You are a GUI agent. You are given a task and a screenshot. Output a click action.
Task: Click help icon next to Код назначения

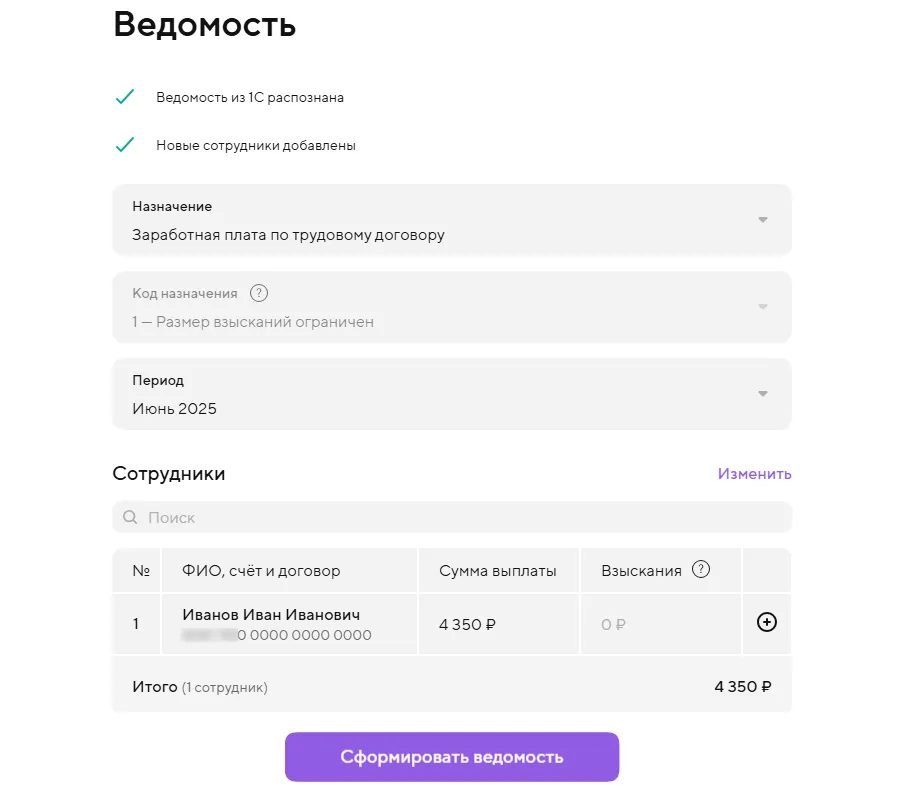259,293
